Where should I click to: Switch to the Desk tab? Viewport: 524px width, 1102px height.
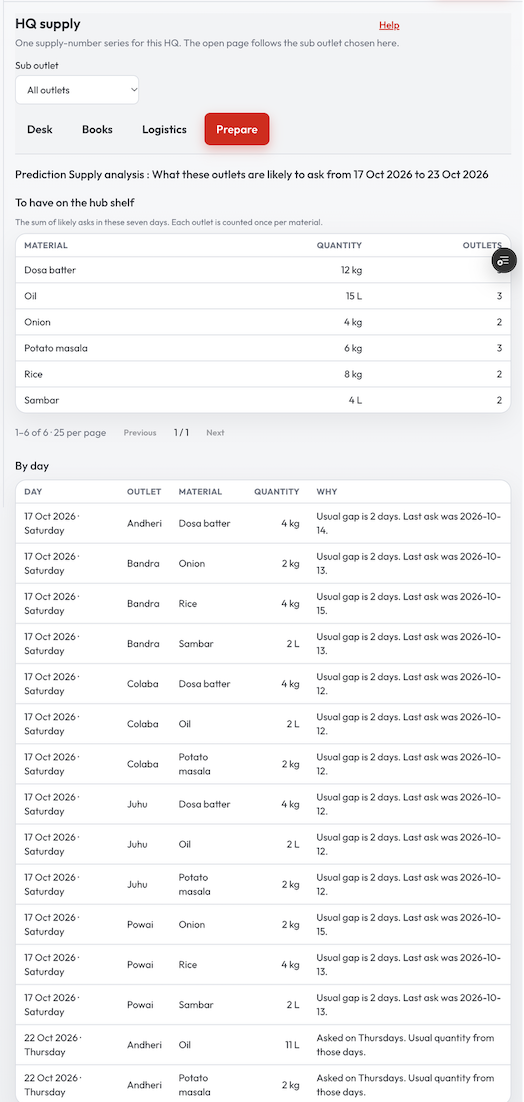tap(40, 129)
